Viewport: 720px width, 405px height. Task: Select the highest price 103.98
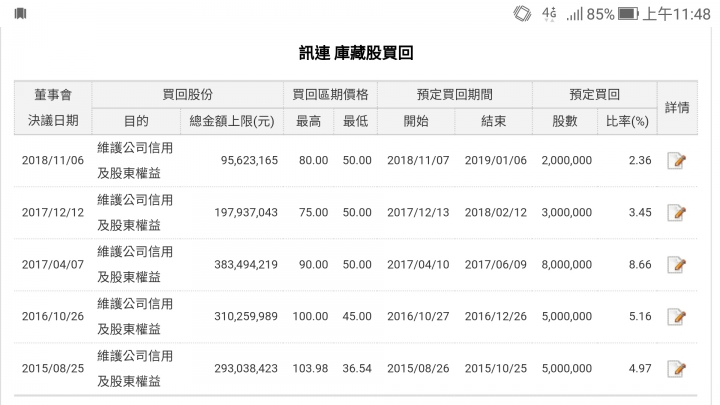pyautogui.click(x=310, y=368)
